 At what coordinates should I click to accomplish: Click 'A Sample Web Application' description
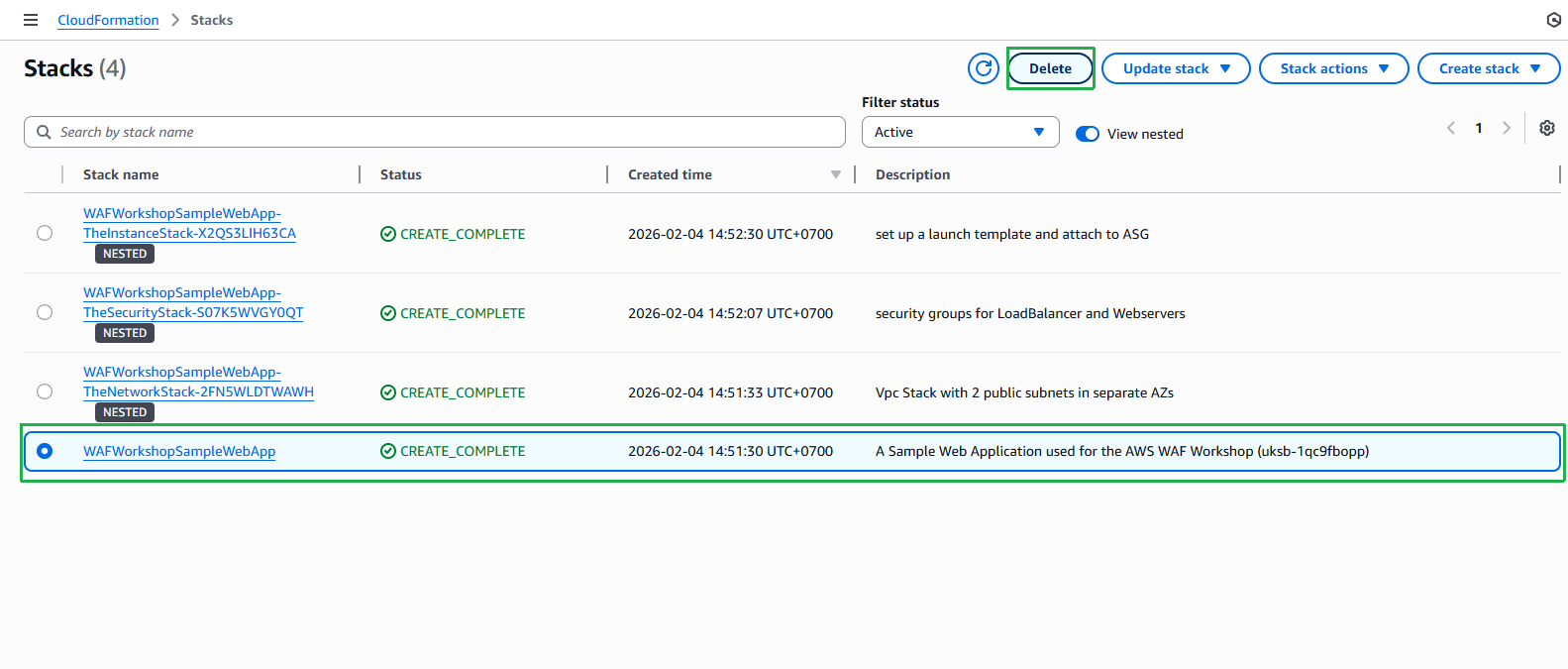(x=1122, y=451)
